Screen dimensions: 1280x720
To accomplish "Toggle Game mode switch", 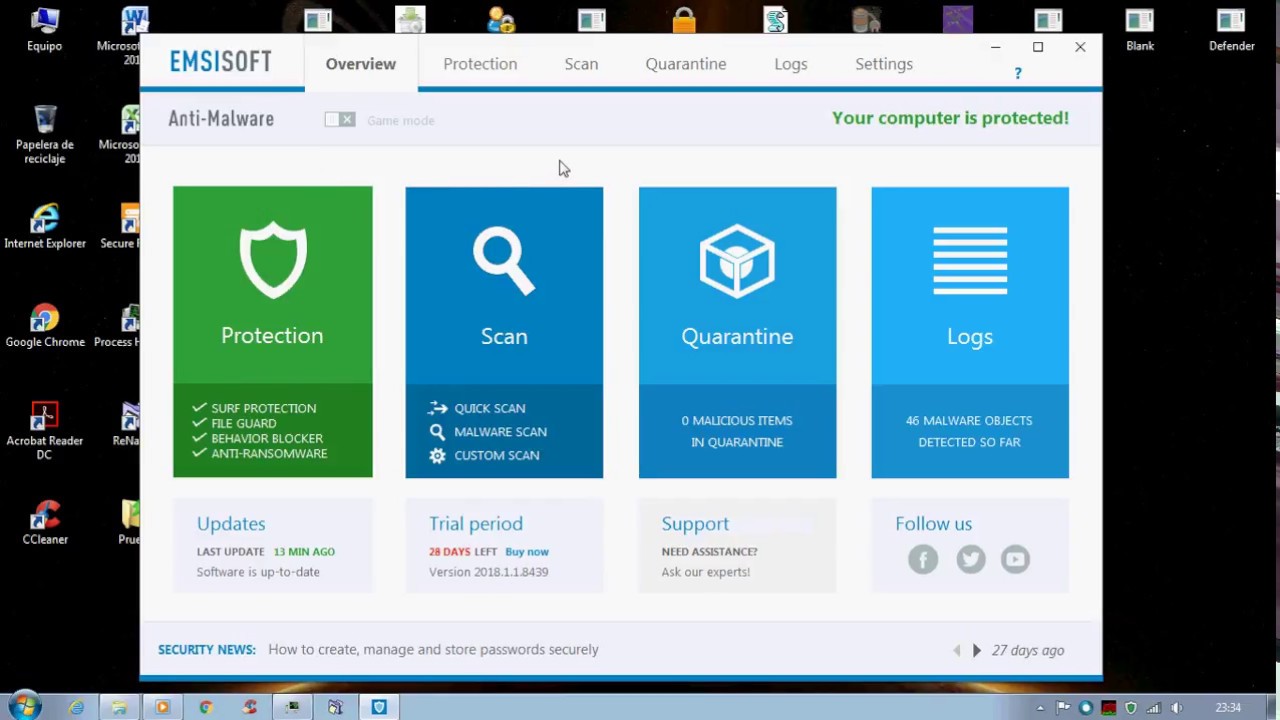I will (x=340, y=120).
